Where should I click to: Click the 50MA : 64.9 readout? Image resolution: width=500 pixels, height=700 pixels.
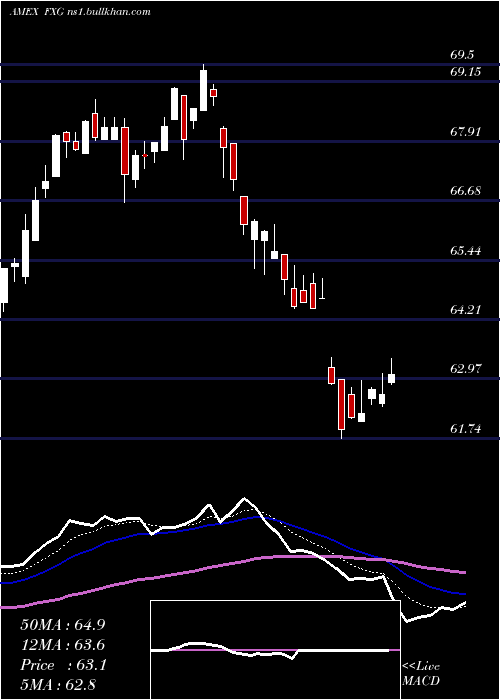coord(63,625)
